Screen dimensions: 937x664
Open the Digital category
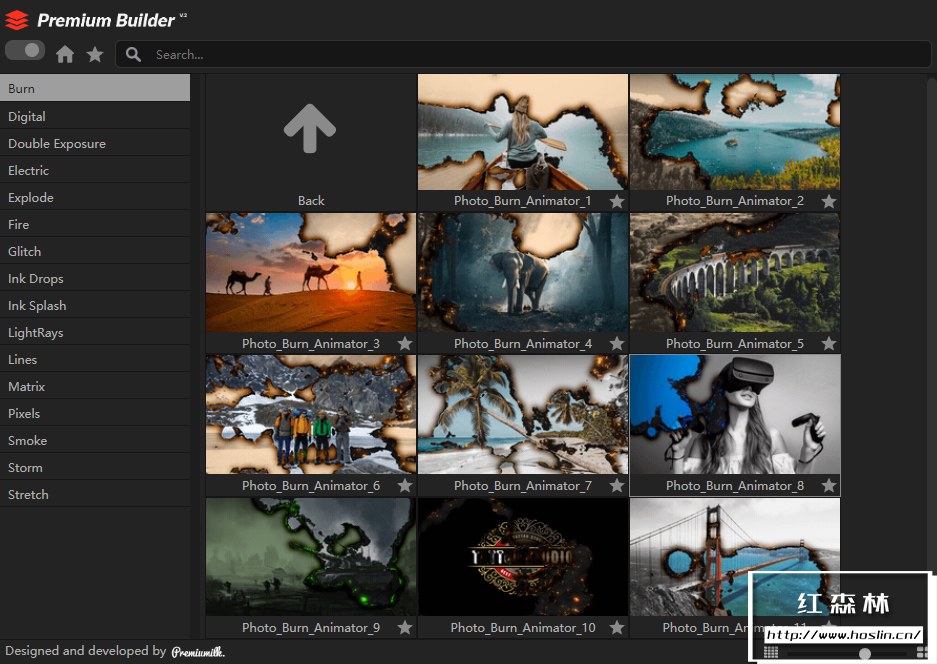(x=95, y=116)
